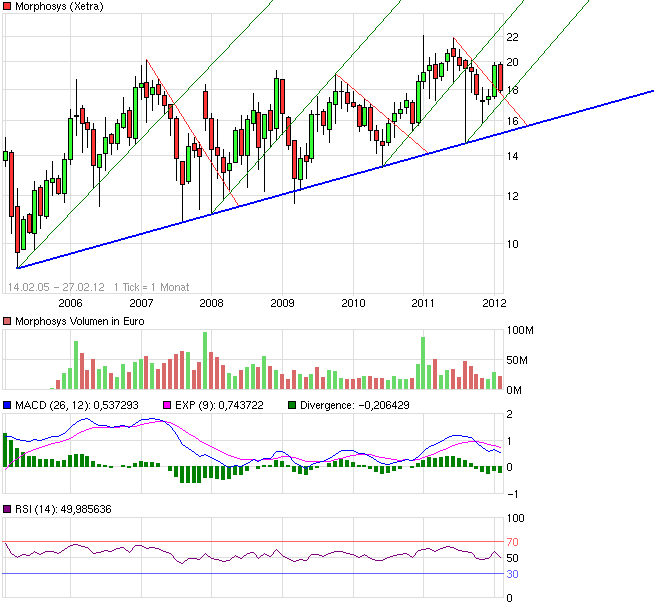Click the blue RSI level 30 label
Screen dimensions: 654x606
[x=512, y=574]
